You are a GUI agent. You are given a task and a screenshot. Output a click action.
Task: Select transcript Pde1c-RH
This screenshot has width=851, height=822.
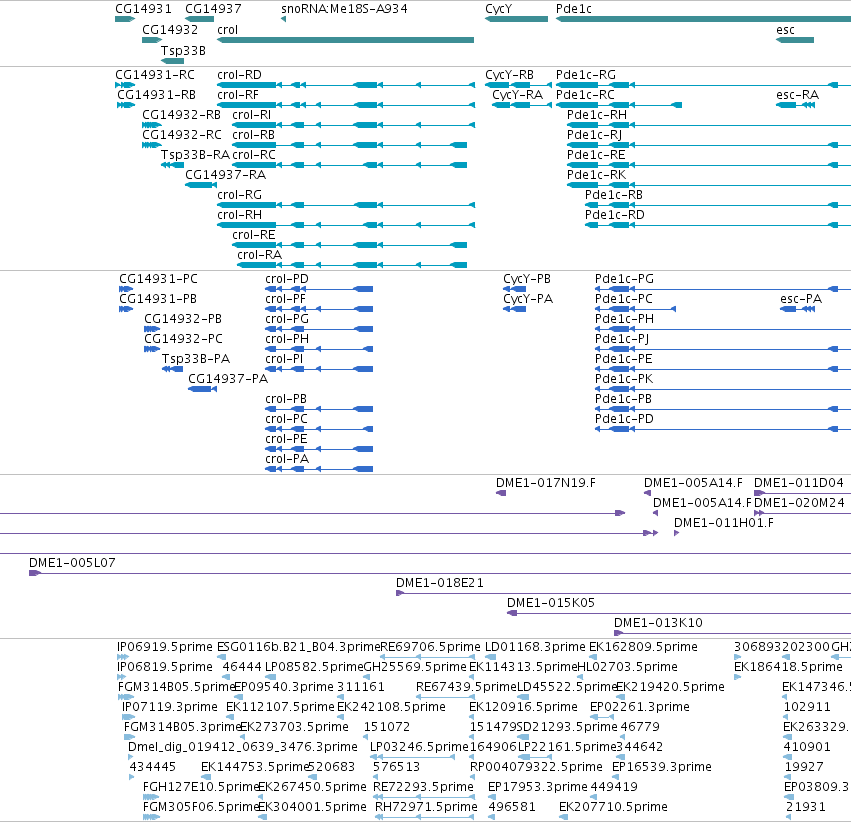click(596, 114)
